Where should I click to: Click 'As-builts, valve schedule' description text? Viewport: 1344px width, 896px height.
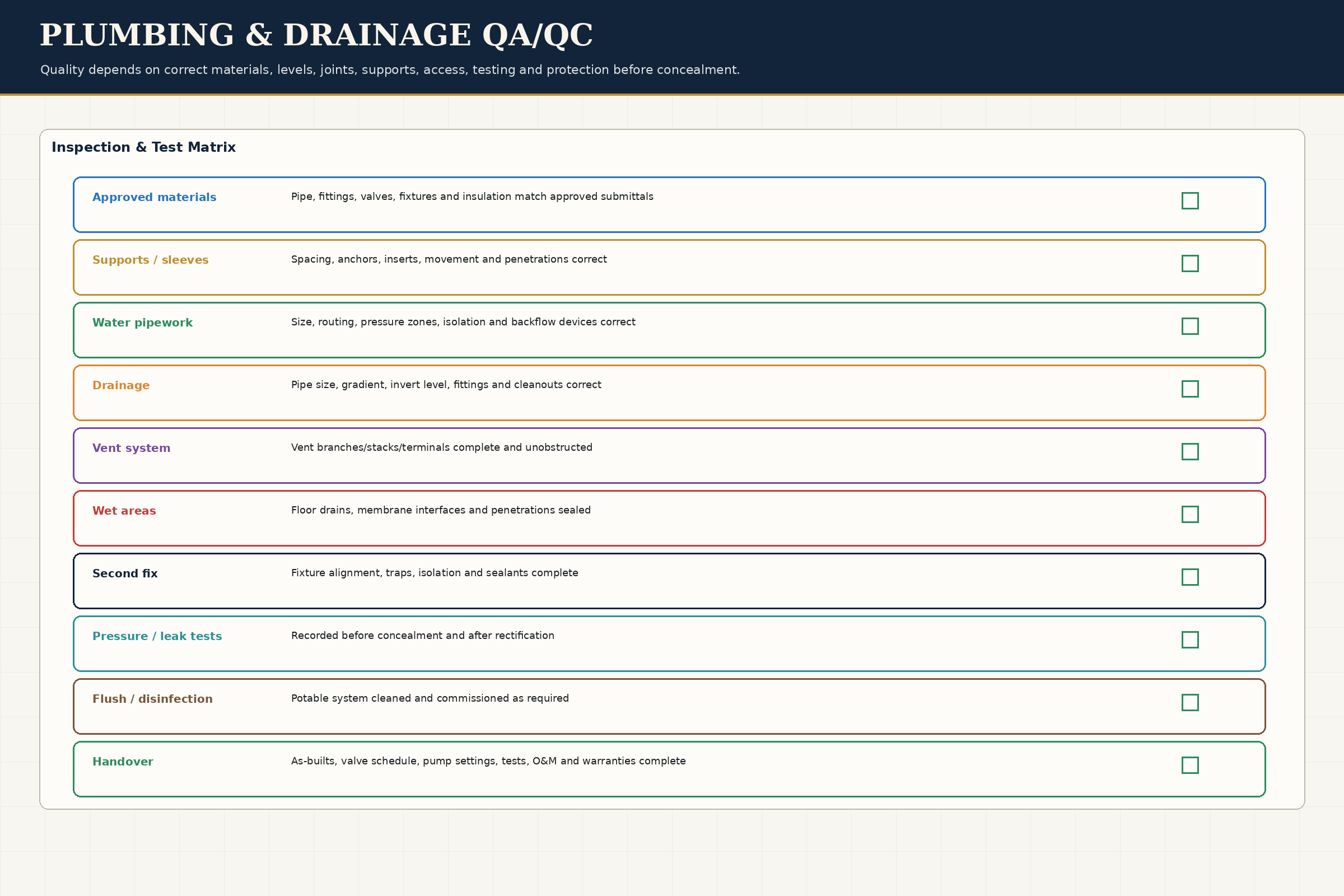click(488, 761)
